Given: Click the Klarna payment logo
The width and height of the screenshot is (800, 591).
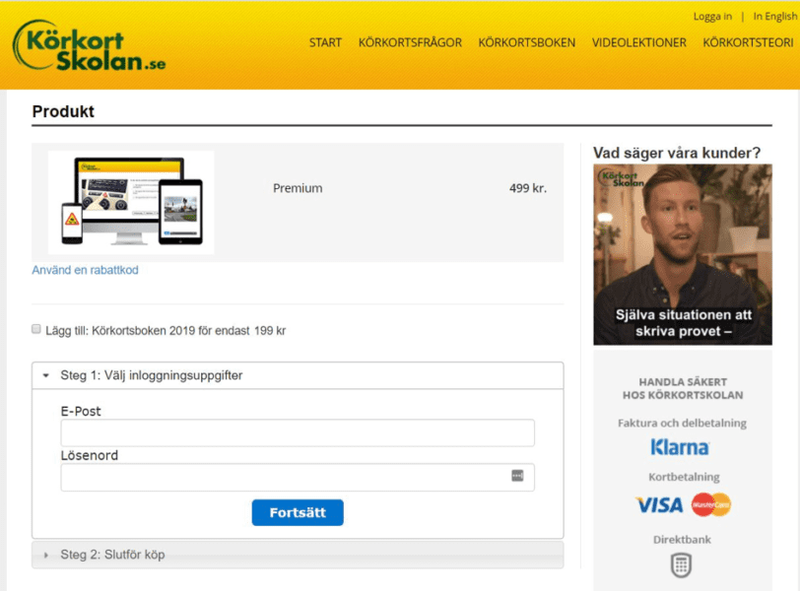Looking at the screenshot, I should (x=679, y=447).
